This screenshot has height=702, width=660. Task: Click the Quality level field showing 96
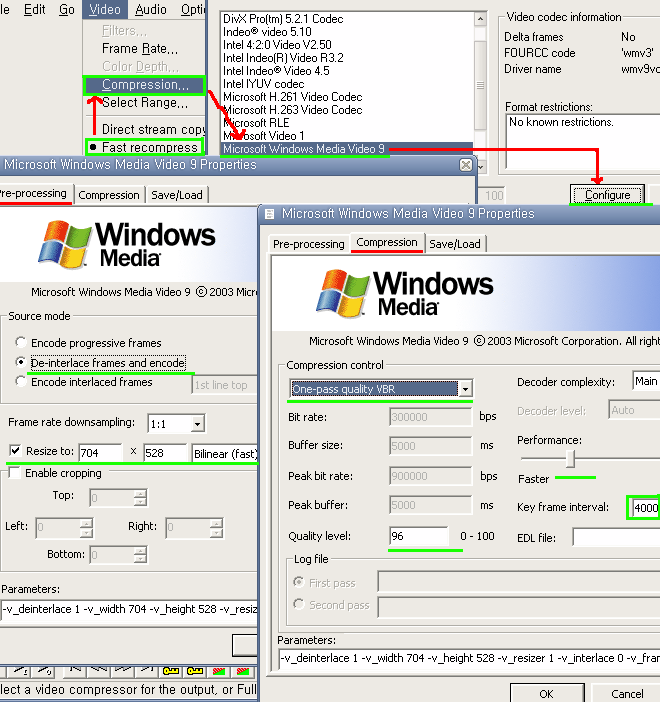click(x=419, y=536)
